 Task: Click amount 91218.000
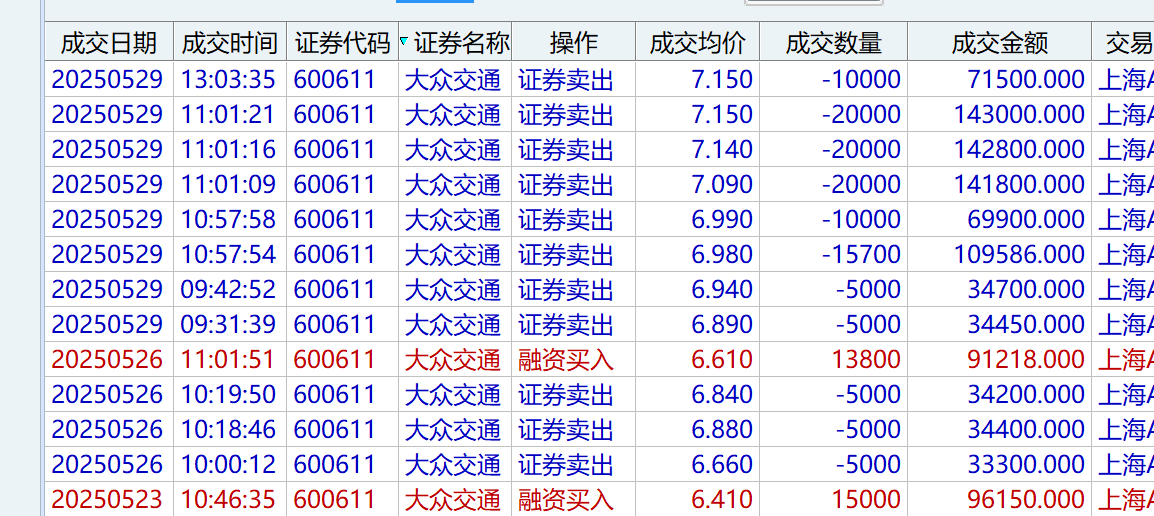(1026, 359)
